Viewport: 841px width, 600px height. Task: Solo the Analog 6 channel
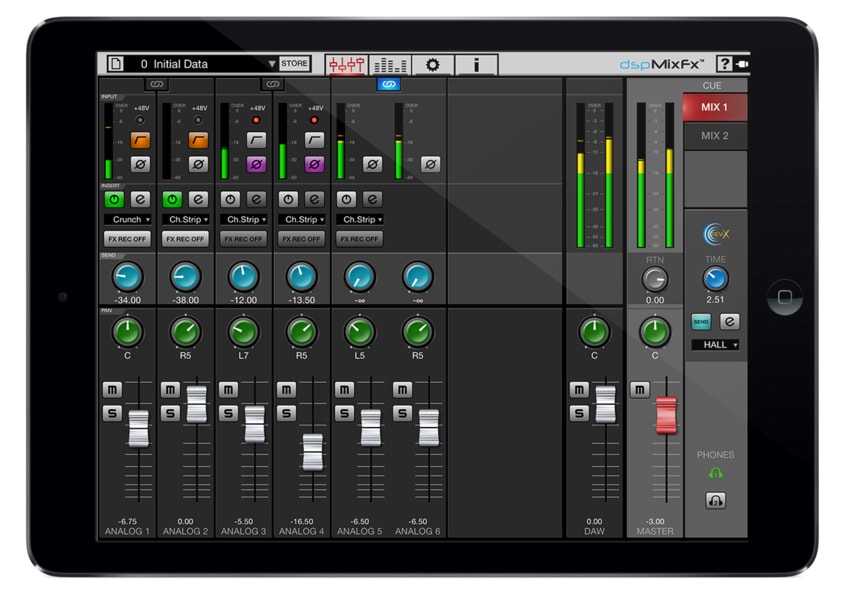[x=402, y=413]
